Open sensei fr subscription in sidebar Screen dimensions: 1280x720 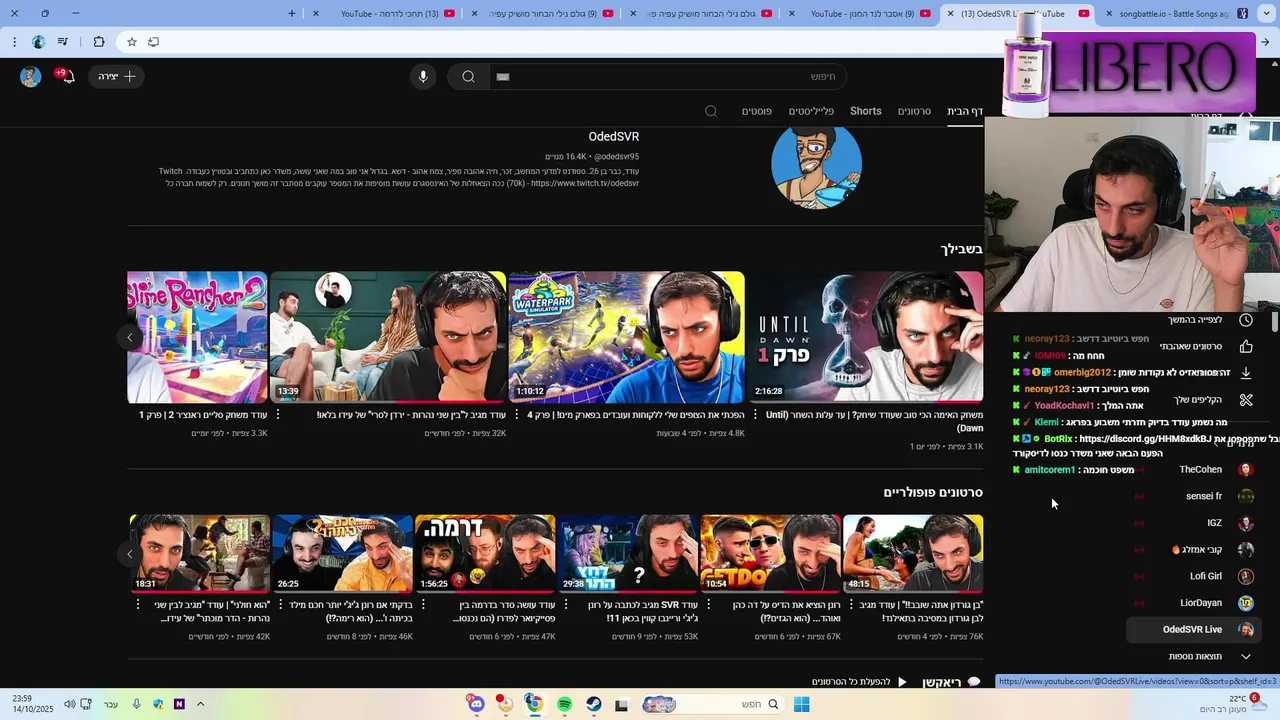(1193, 496)
